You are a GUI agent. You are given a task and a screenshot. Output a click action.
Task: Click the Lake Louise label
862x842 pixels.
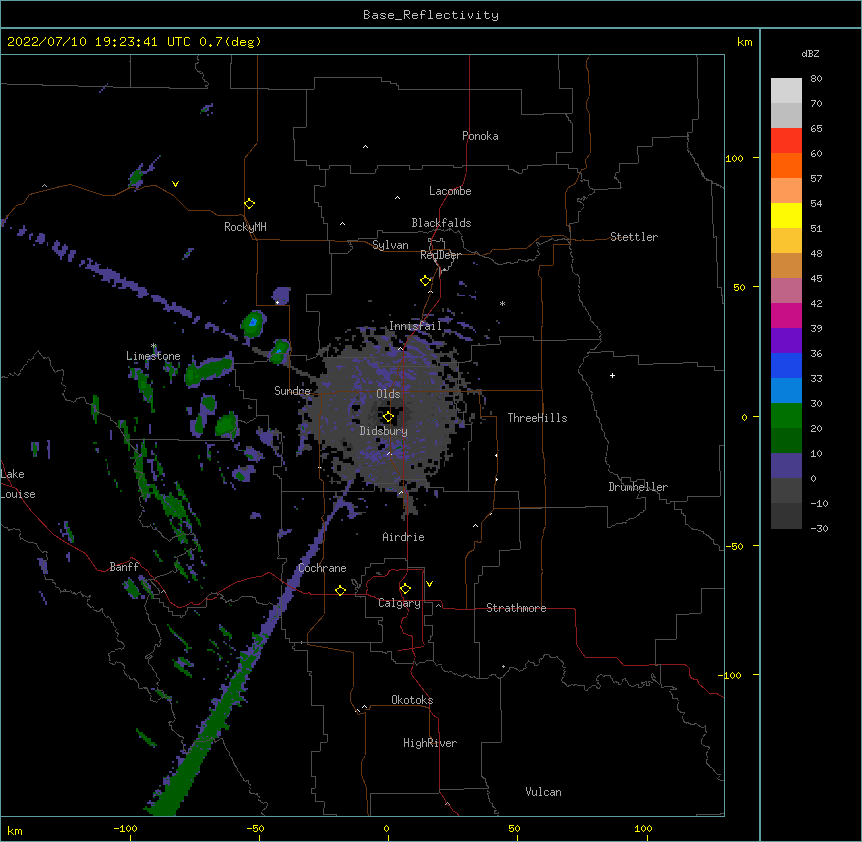pos(18,484)
